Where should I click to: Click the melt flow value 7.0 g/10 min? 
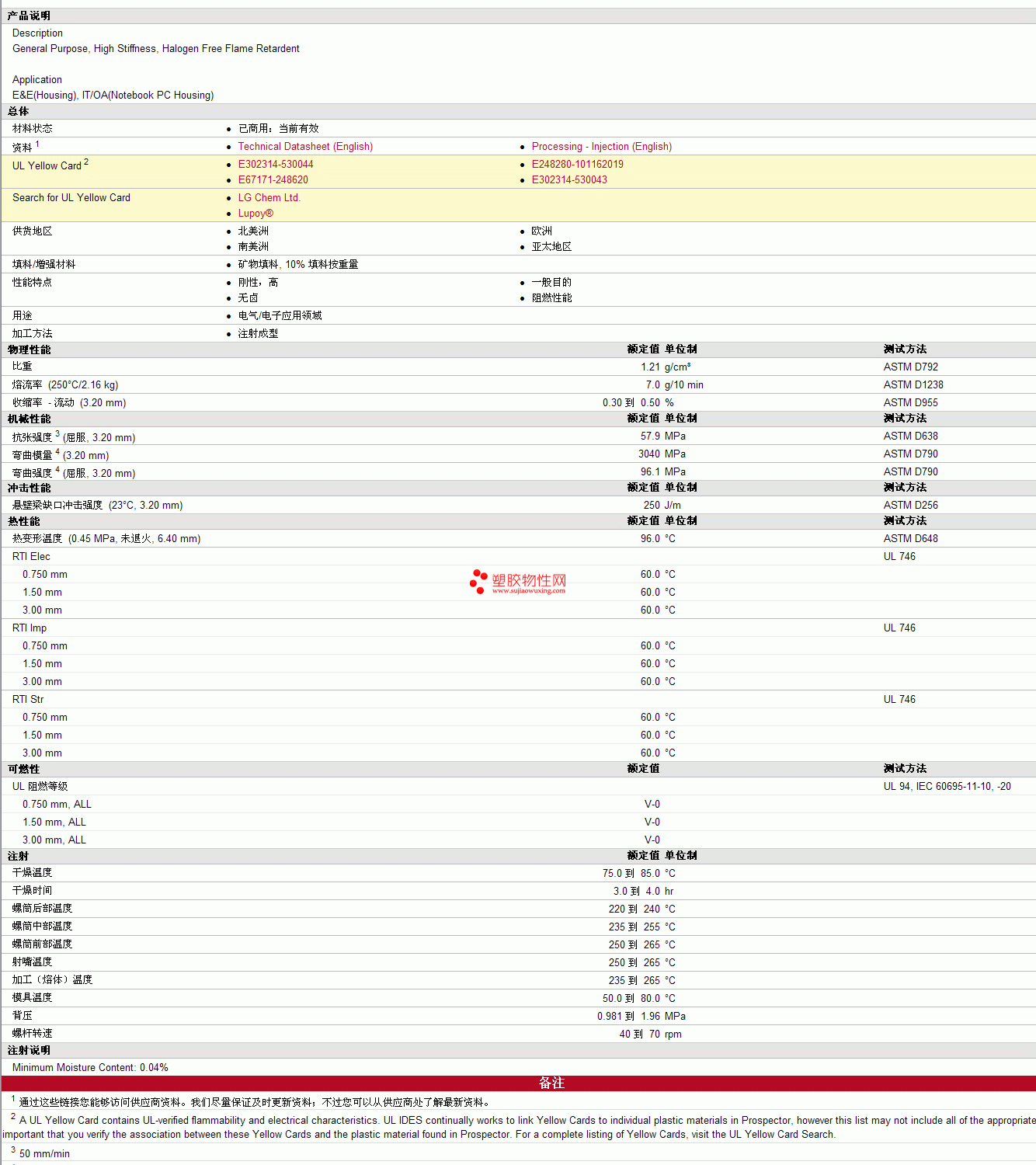(x=675, y=384)
